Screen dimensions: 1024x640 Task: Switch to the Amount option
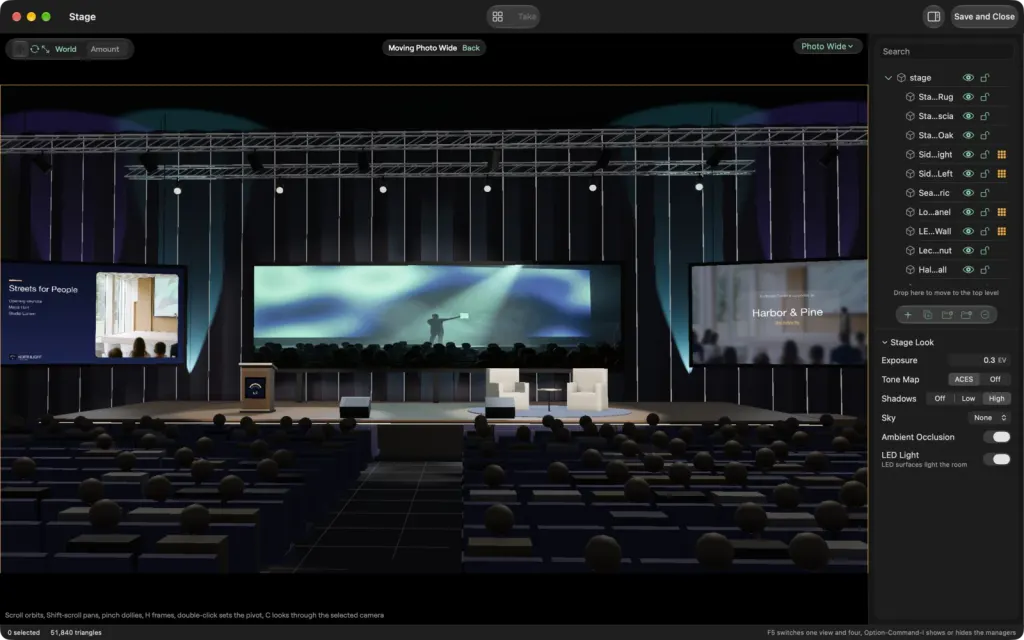tap(105, 49)
